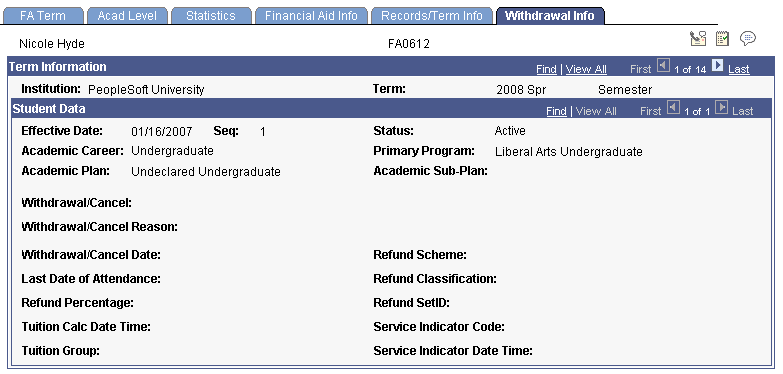Image resolution: width=783 pixels, height=374 pixels.
Task: Click Last link in Student Data header
Action: click(743, 111)
